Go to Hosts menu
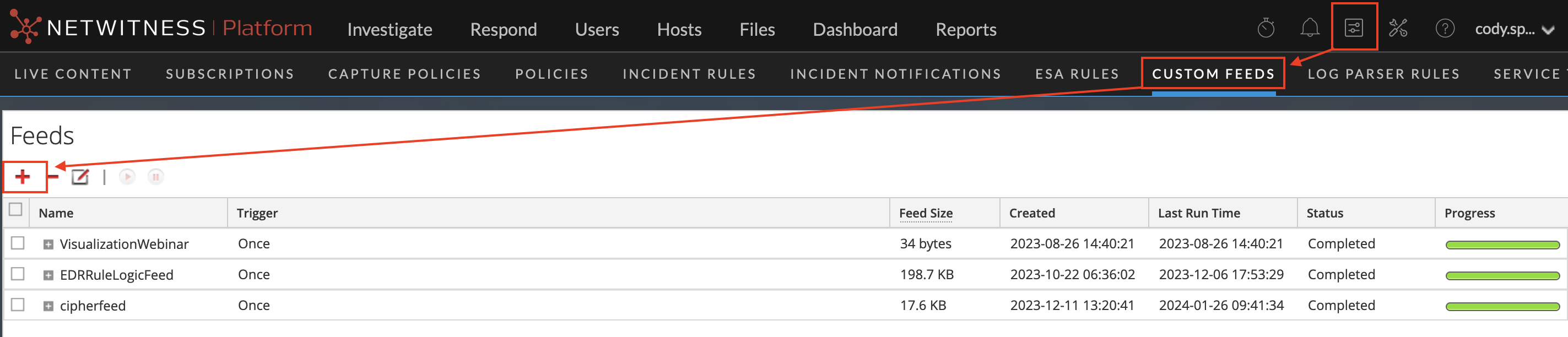Viewport: 1568px width, 337px height. 679,29
